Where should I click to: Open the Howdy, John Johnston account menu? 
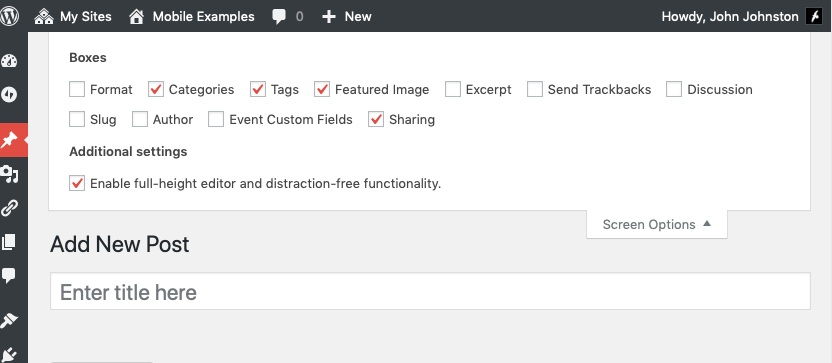(x=742, y=16)
